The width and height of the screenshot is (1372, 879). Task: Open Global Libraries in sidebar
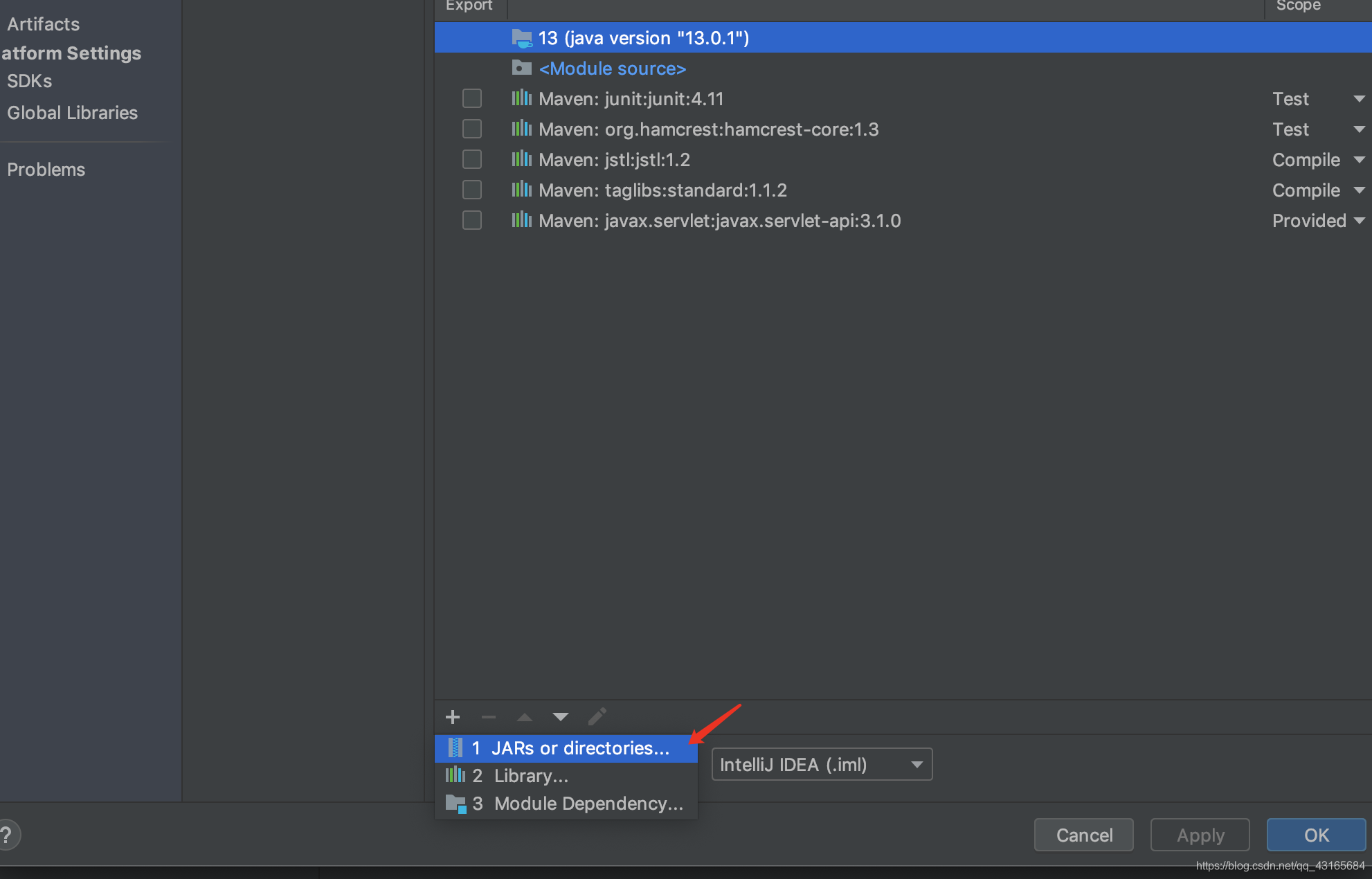pos(72,113)
